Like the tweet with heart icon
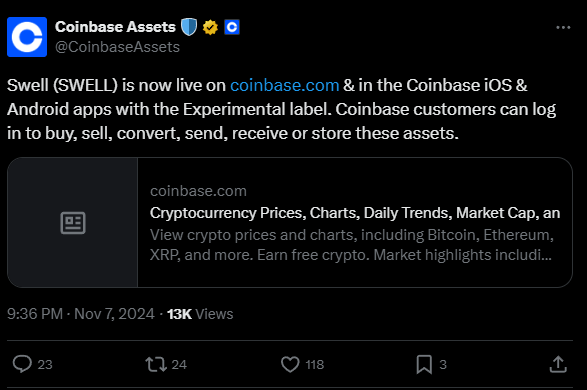 [x=290, y=364]
